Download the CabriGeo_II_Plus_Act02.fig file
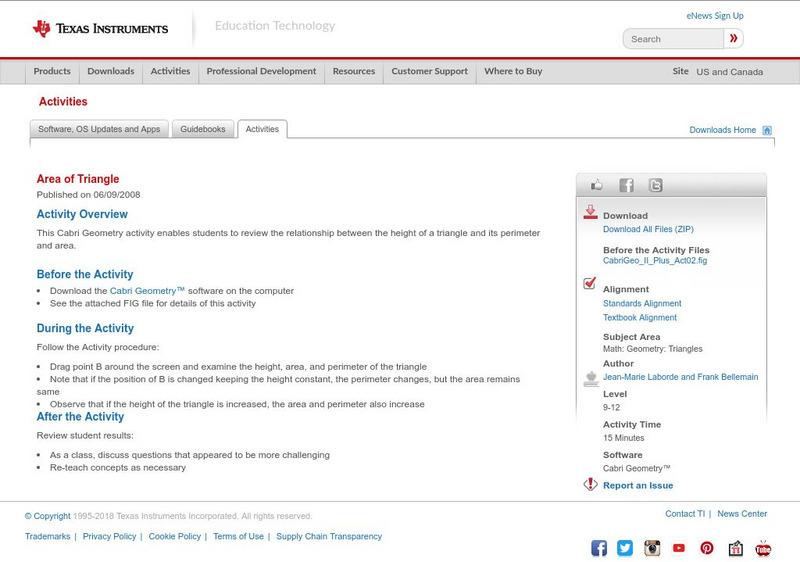This screenshot has width=800, height=562. tap(655, 261)
